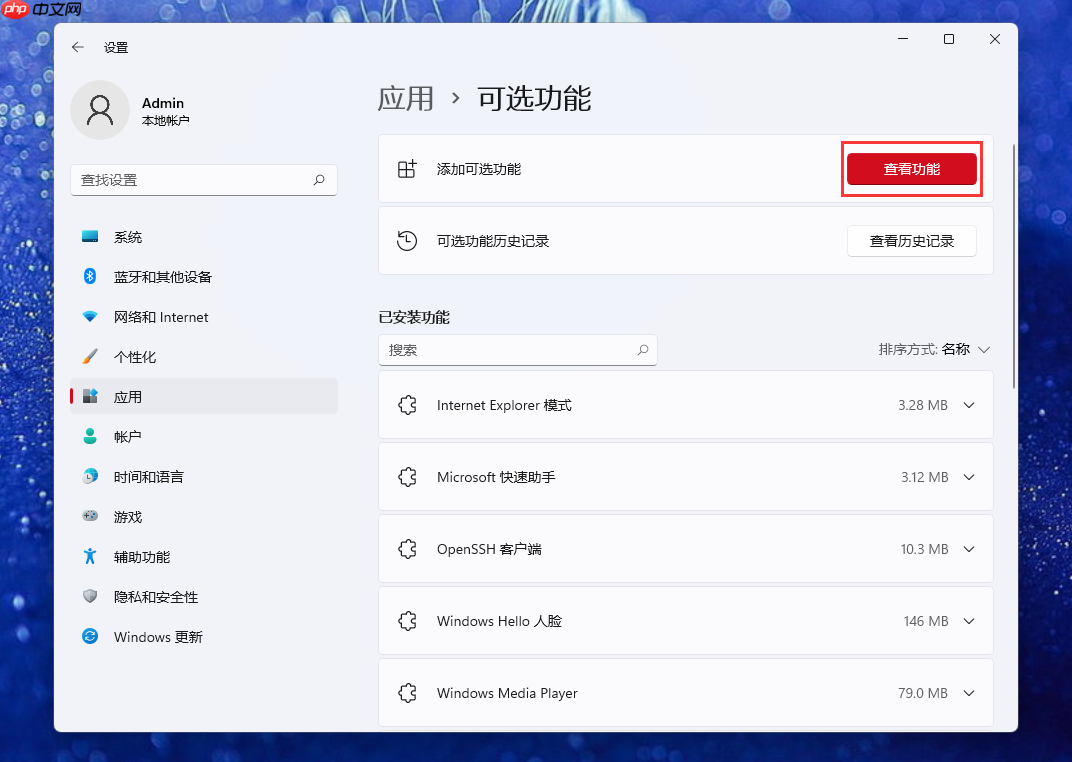Expand the Internet Explorer 模式 entry

click(x=968, y=405)
